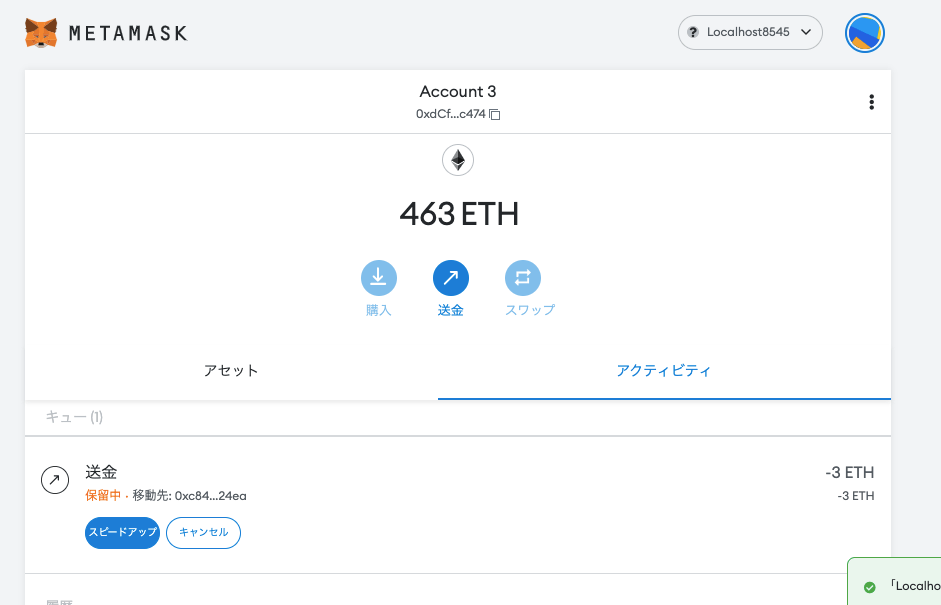Switch to the アセット tab

(x=231, y=371)
